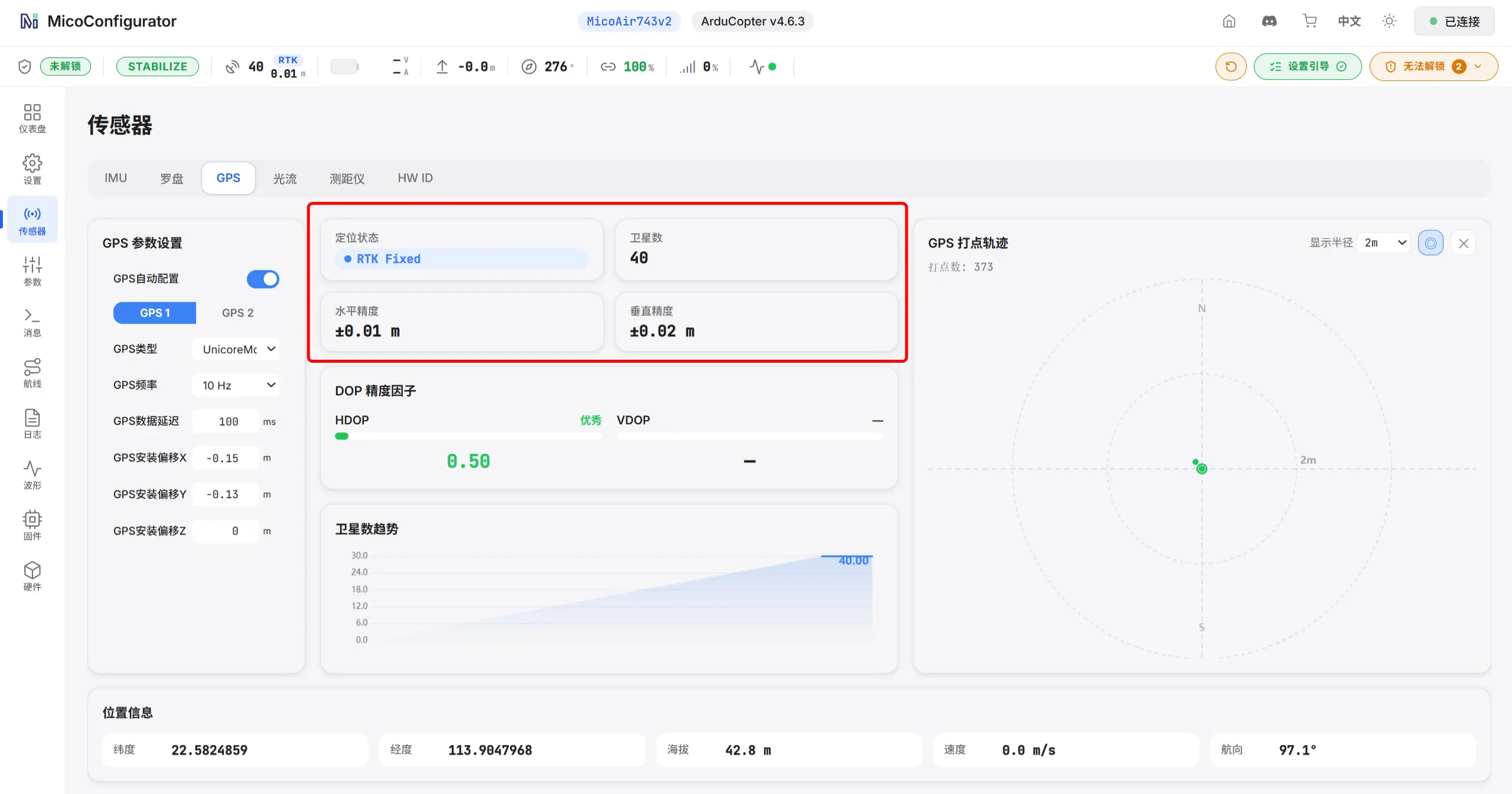Switch to the 光流 optical flow tab
This screenshot has width=1512, height=794.
[x=285, y=178]
